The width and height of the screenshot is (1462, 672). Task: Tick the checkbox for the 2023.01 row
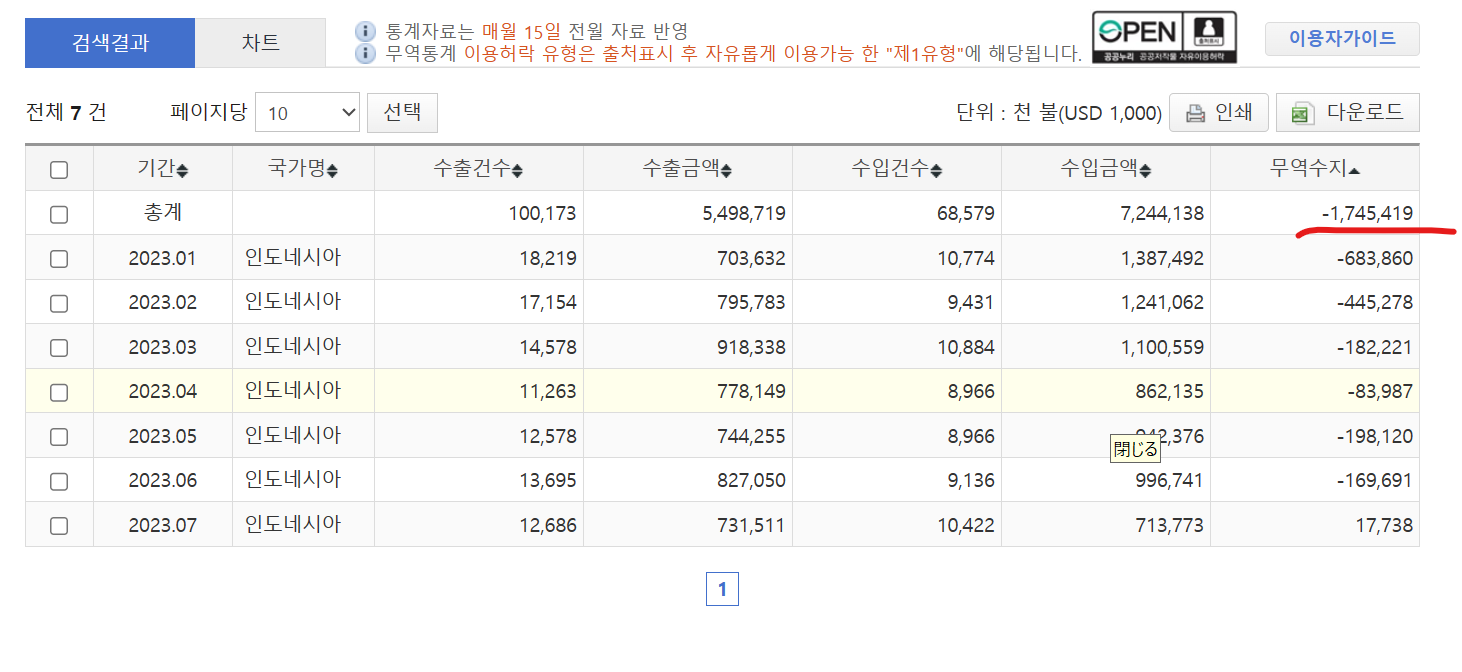pos(59,259)
